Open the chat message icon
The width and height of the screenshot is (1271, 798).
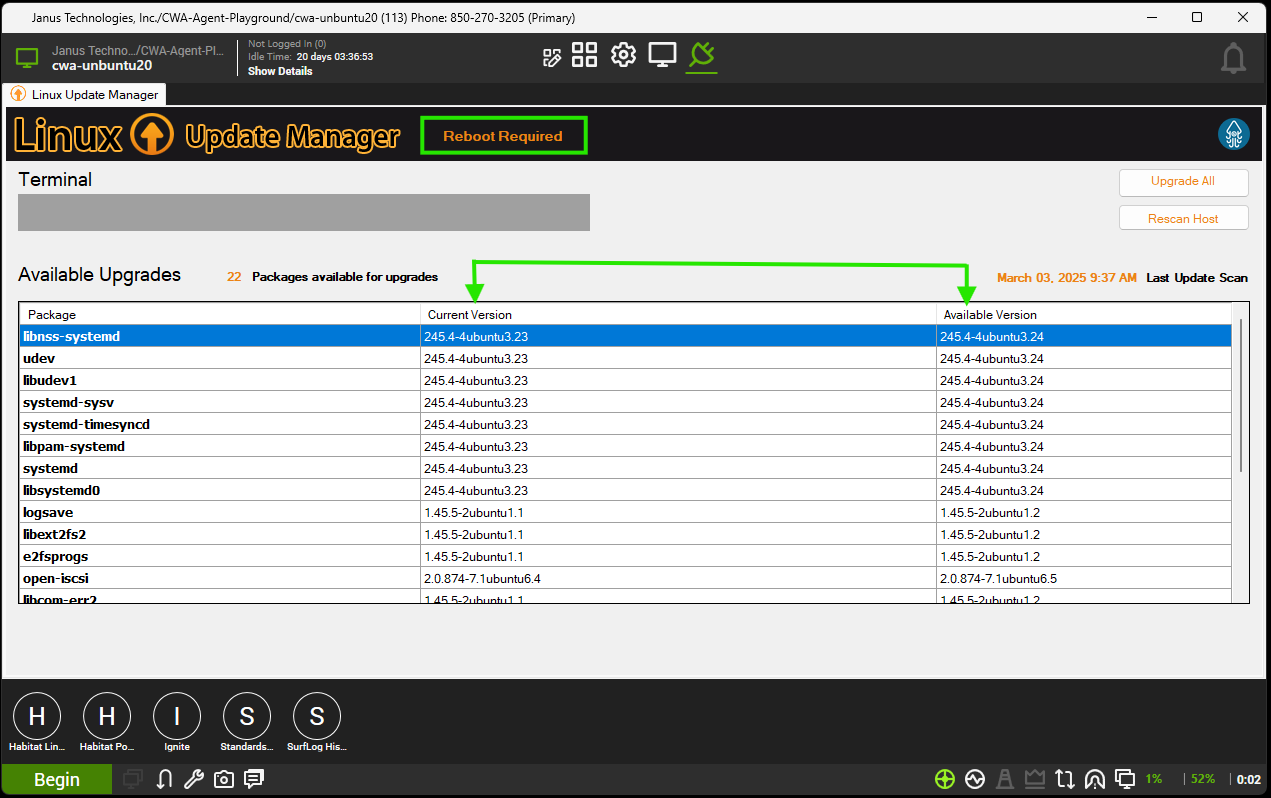click(x=254, y=780)
